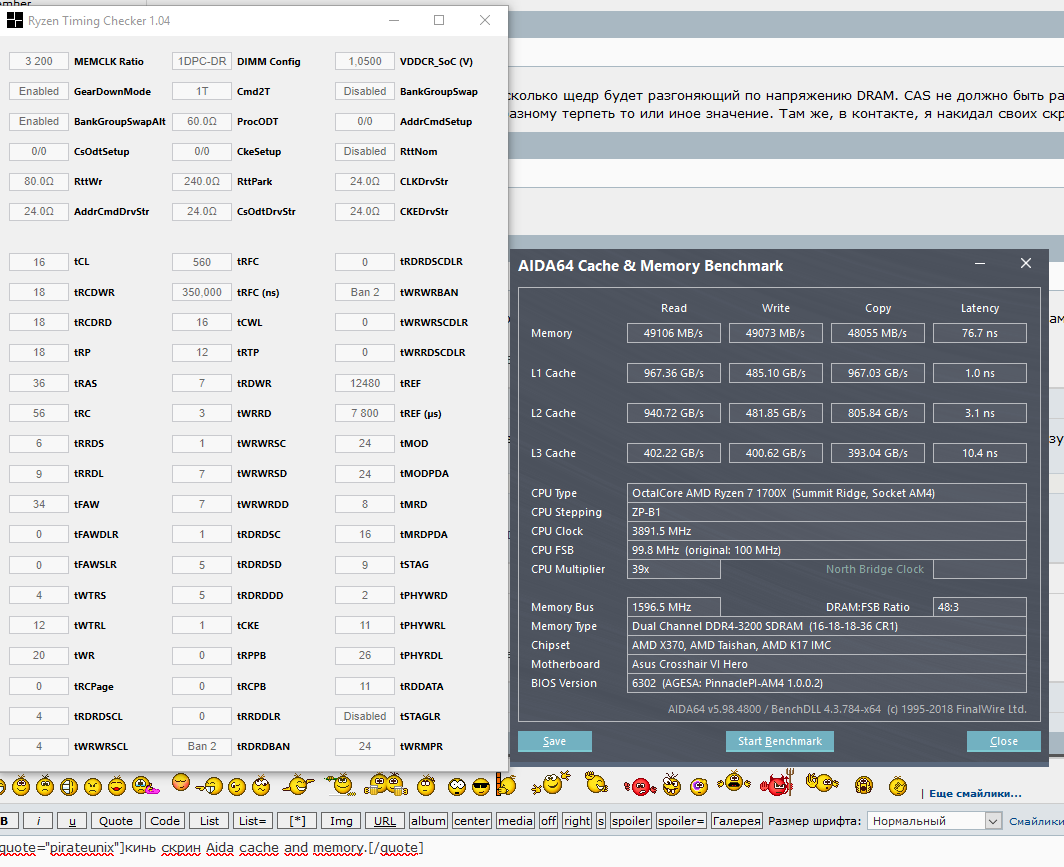
Task: Close the AIDA64 window with the X icon
Action: point(1025,263)
